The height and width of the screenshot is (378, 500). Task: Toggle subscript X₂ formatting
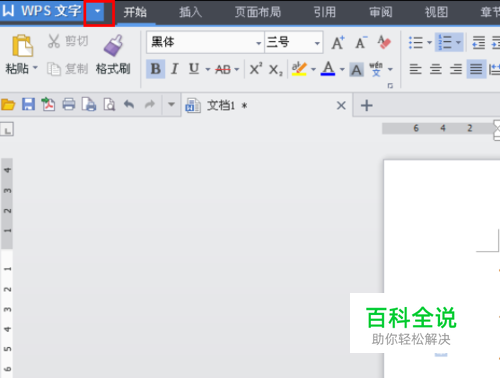click(x=276, y=70)
